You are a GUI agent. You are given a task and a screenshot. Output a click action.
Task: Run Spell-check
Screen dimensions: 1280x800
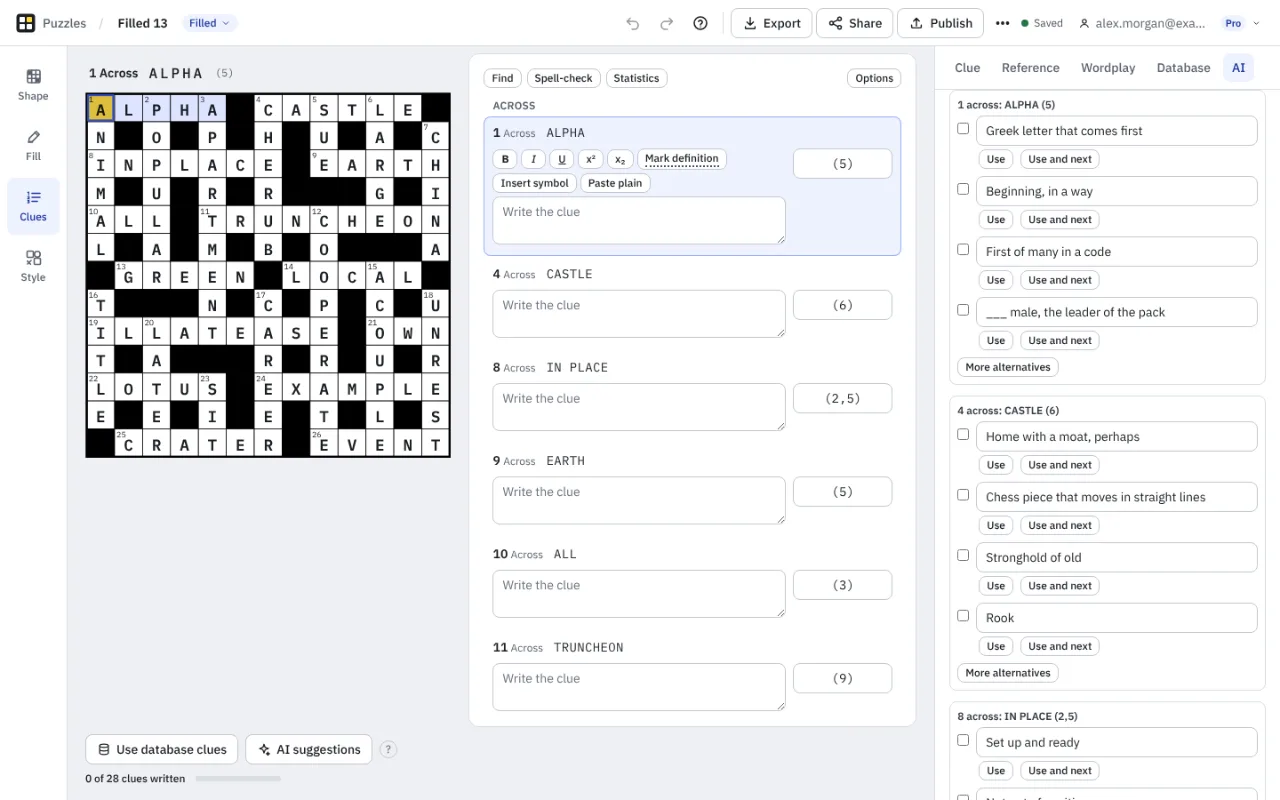pos(563,78)
